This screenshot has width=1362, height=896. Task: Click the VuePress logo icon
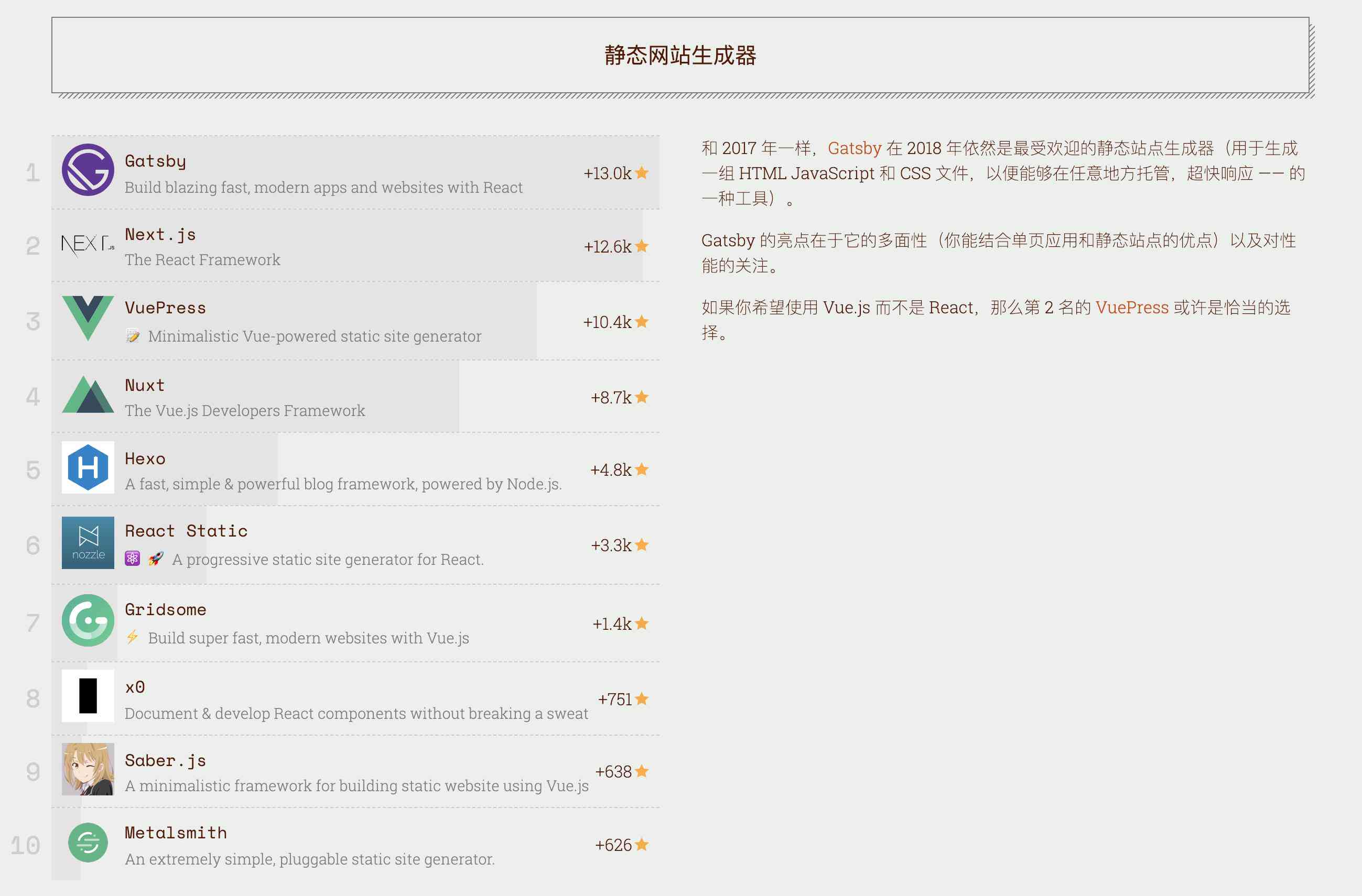87,319
